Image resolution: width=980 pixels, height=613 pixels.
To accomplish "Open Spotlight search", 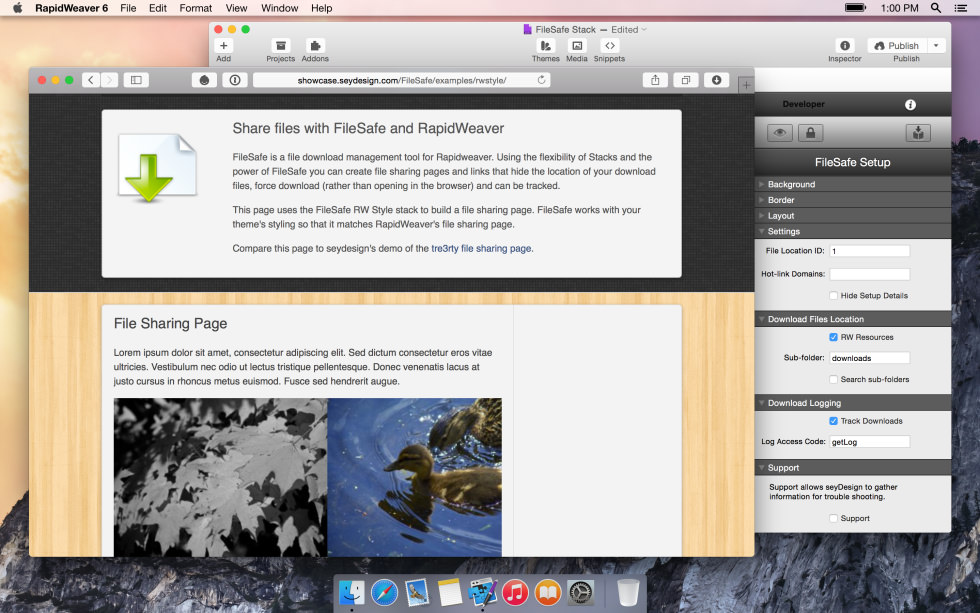I will tap(936, 8).
